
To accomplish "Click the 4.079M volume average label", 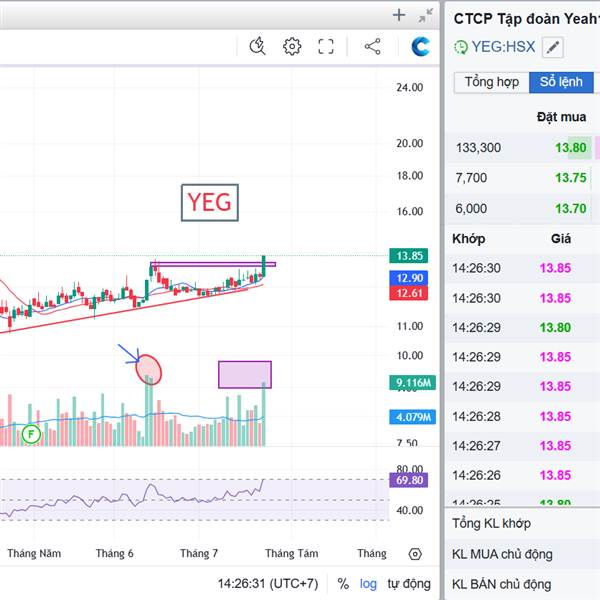I will (x=412, y=417).
